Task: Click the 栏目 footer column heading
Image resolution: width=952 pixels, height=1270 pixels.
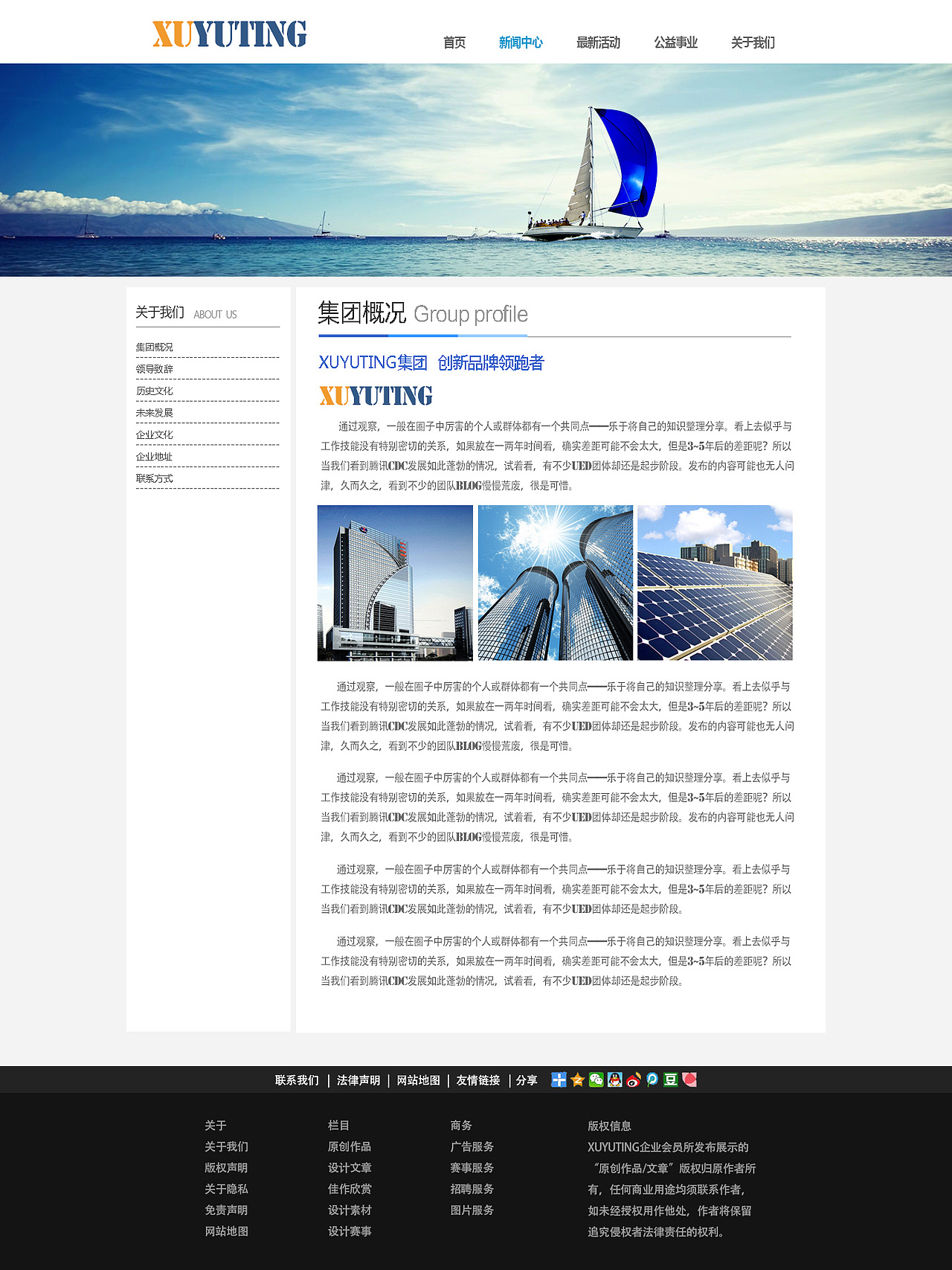Action: (x=338, y=1126)
